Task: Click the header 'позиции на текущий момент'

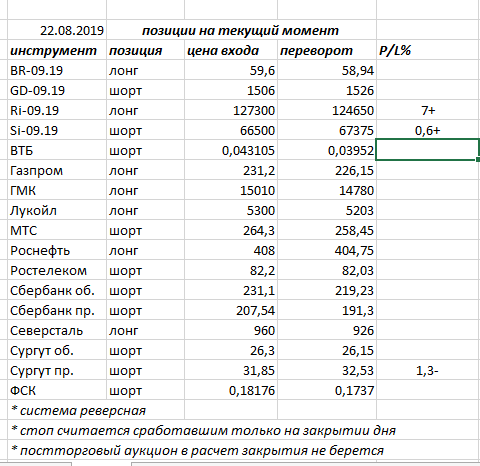Action: point(240,30)
